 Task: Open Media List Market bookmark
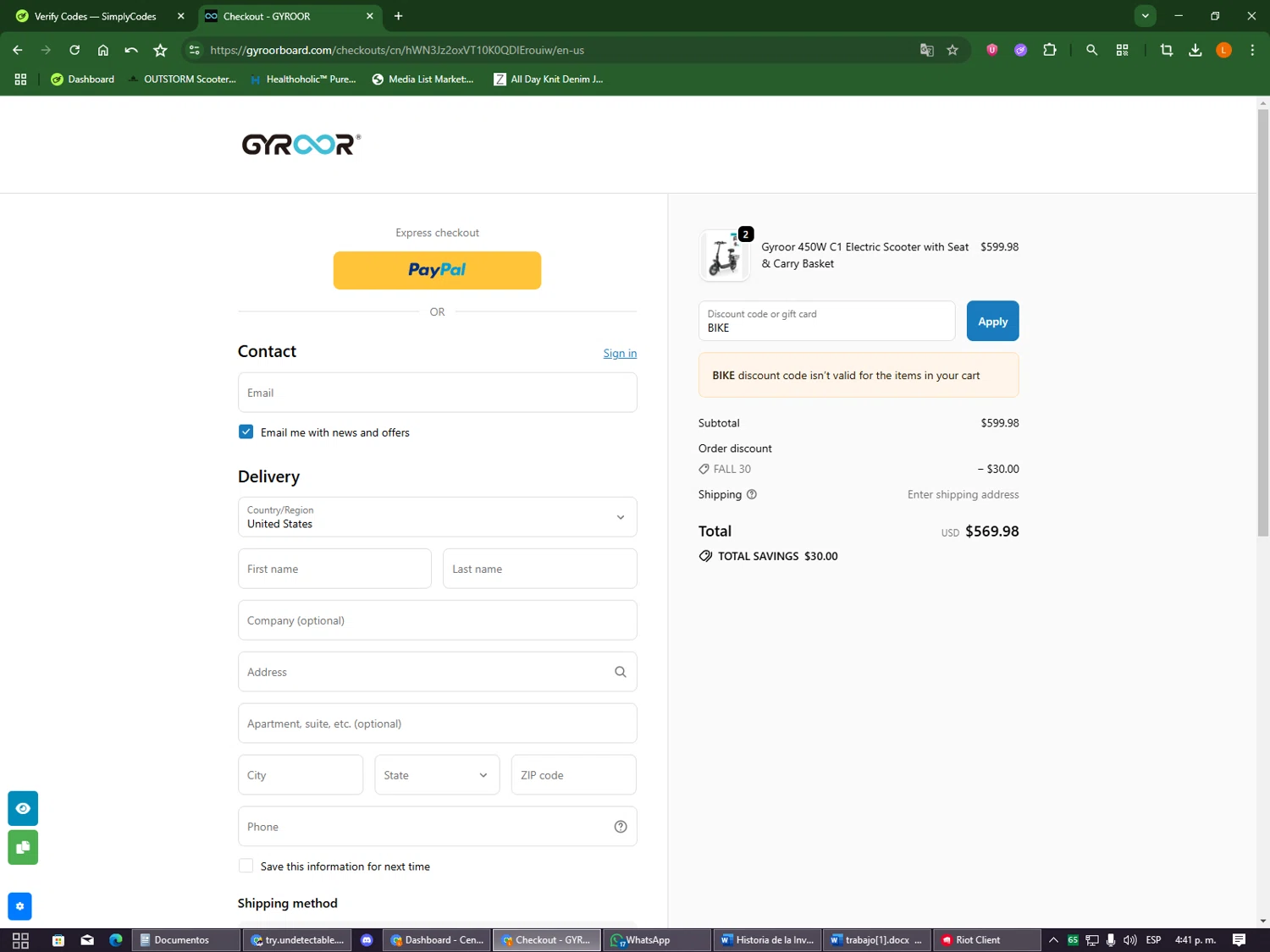tap(423, 79)
